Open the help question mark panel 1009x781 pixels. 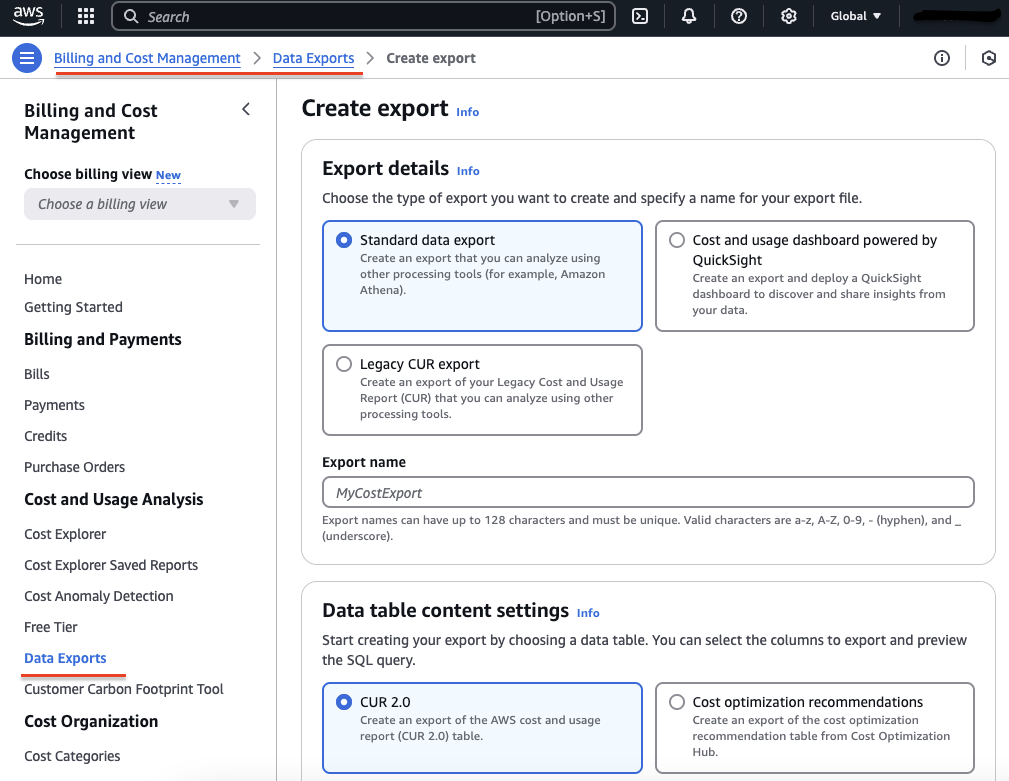click(738, 16)
